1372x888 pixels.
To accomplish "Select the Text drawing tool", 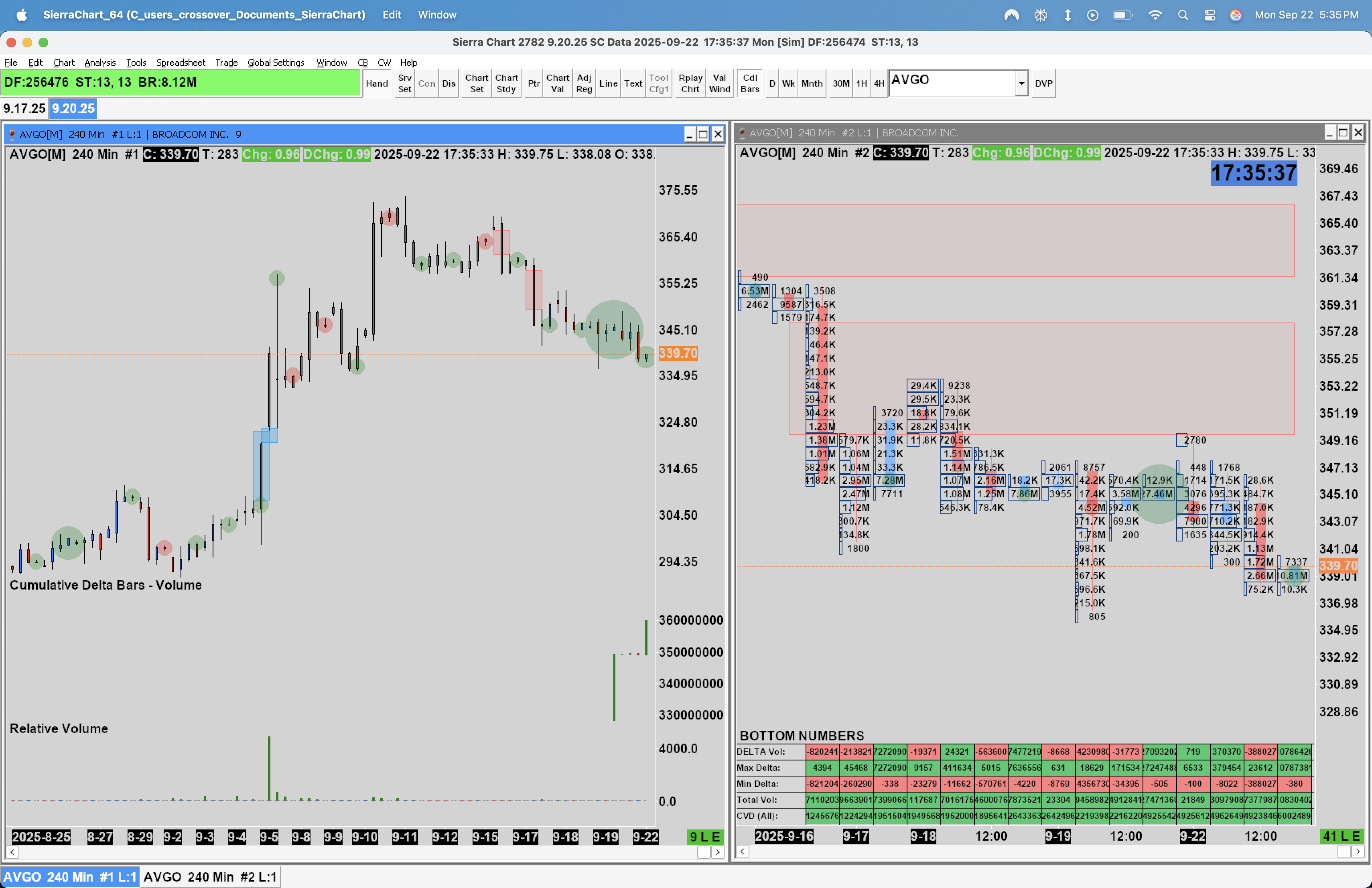I will coord(632,83).
